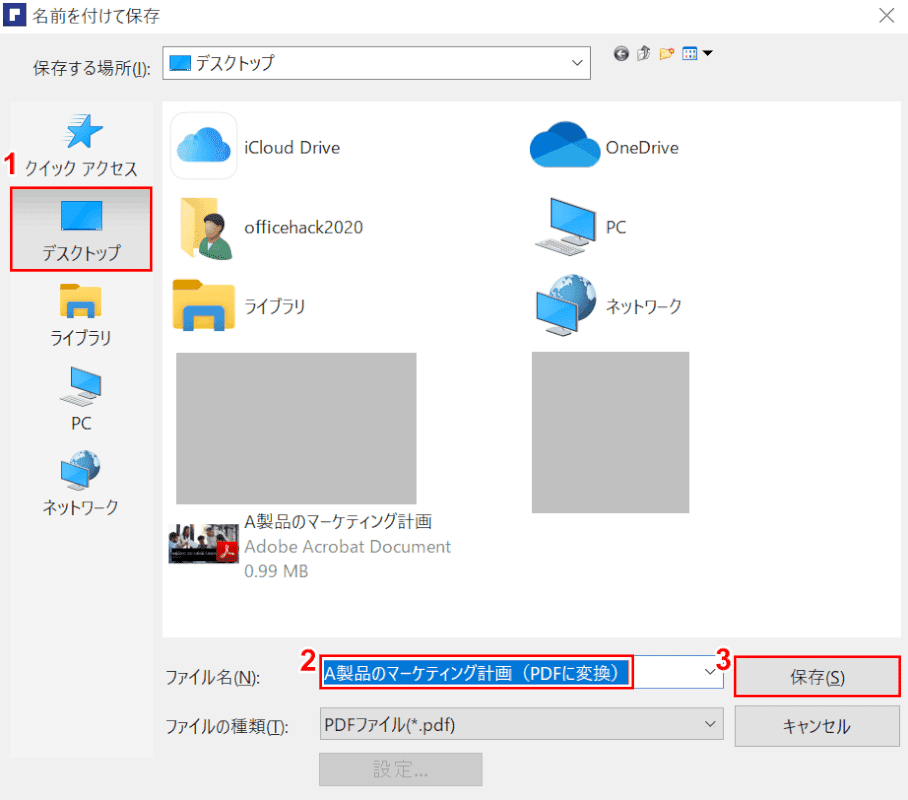Click the iCloud Drive label
Viewport: 908px width, 800px height.
pyautogui.click(x=292, y=148)
